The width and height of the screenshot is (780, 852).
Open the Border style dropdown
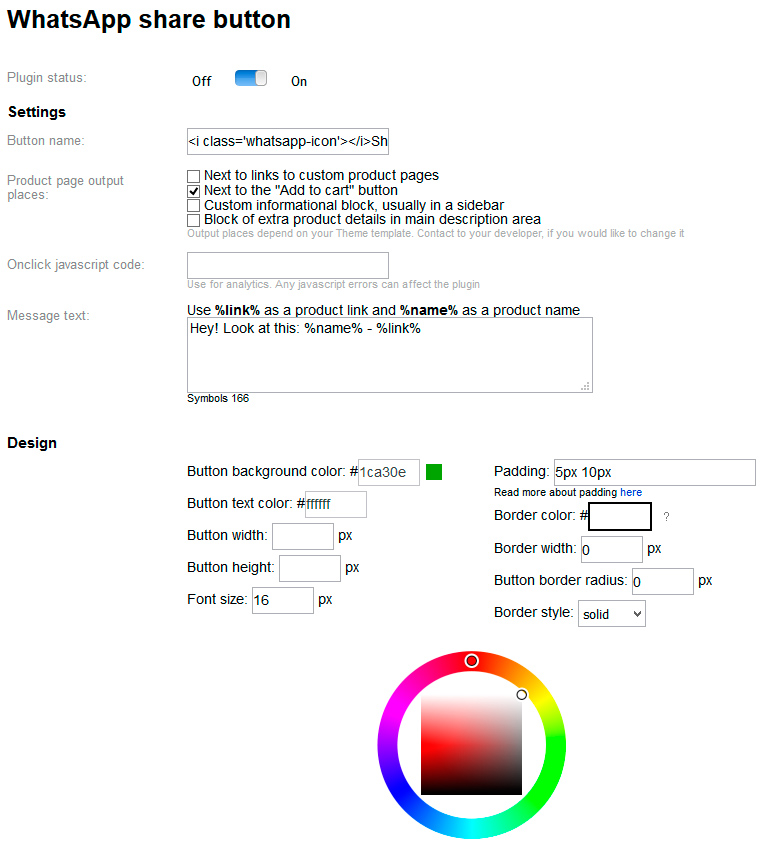[x=611, y=613]
